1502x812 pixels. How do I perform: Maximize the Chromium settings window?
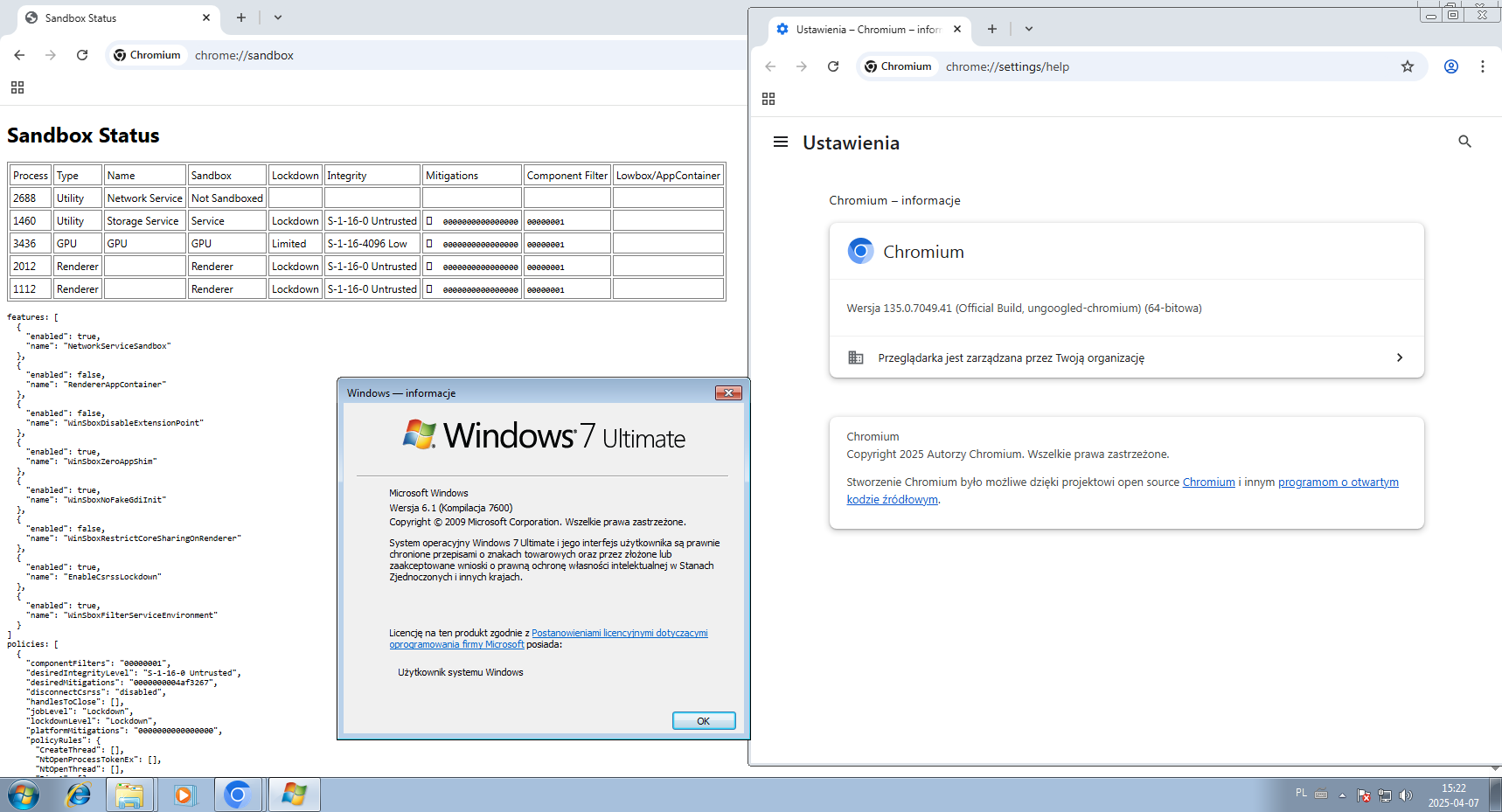pos(1453,15)
